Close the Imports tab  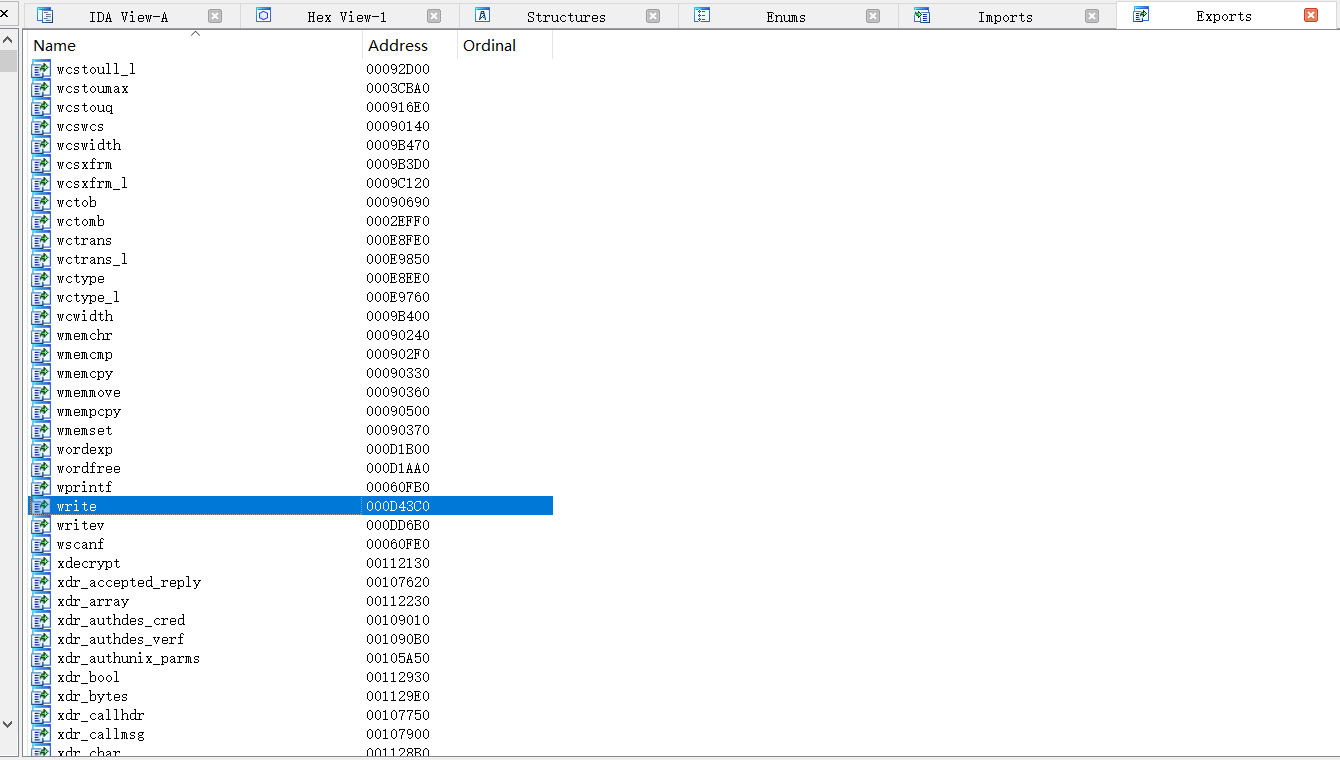click(x=1092, y=16)
